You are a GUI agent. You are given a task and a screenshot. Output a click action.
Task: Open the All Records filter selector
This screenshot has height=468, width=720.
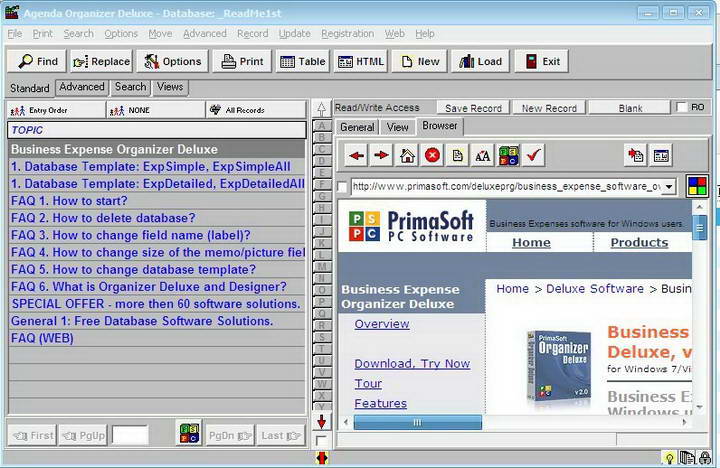256,110
